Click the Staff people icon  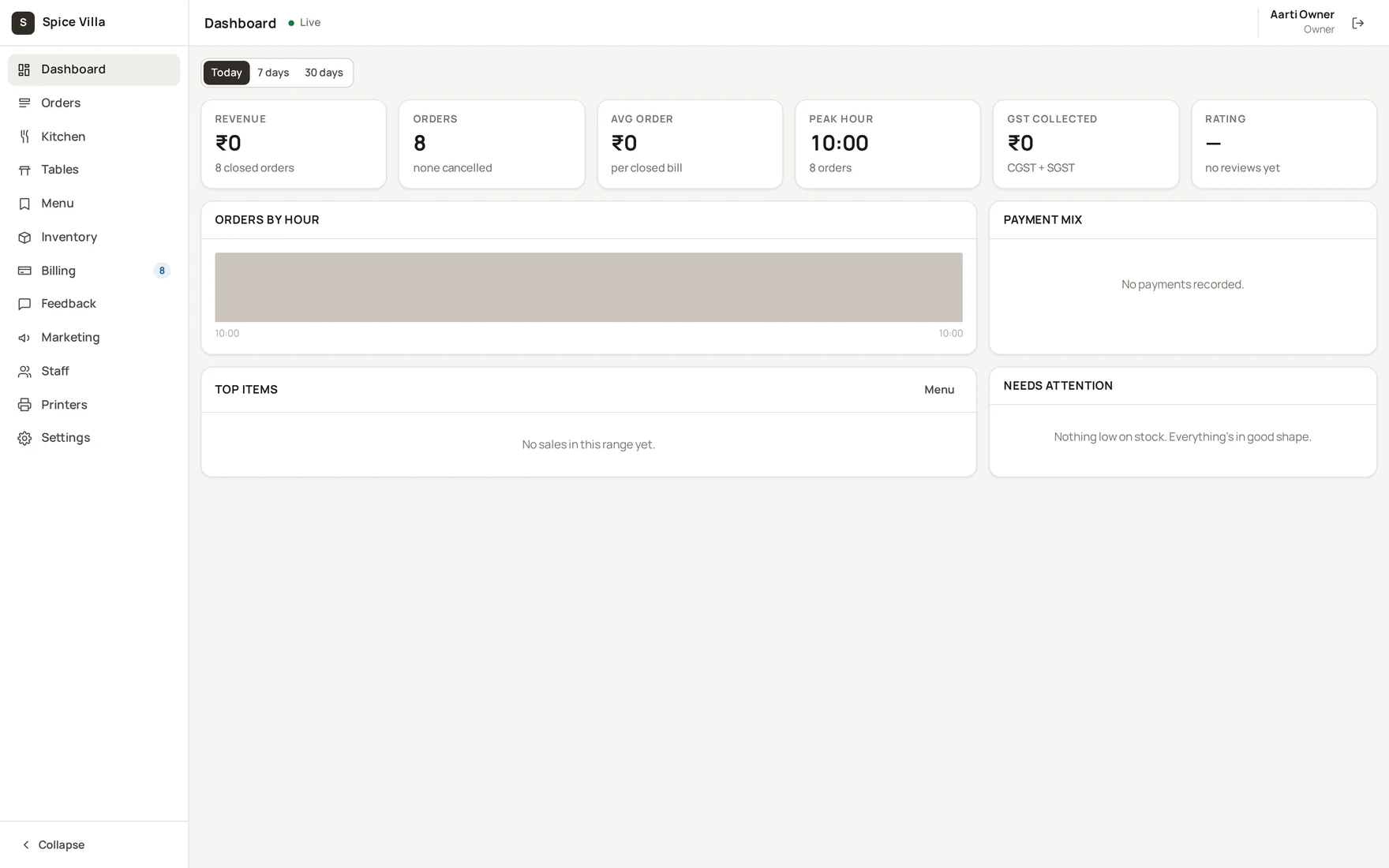click(x=24, y=371)
